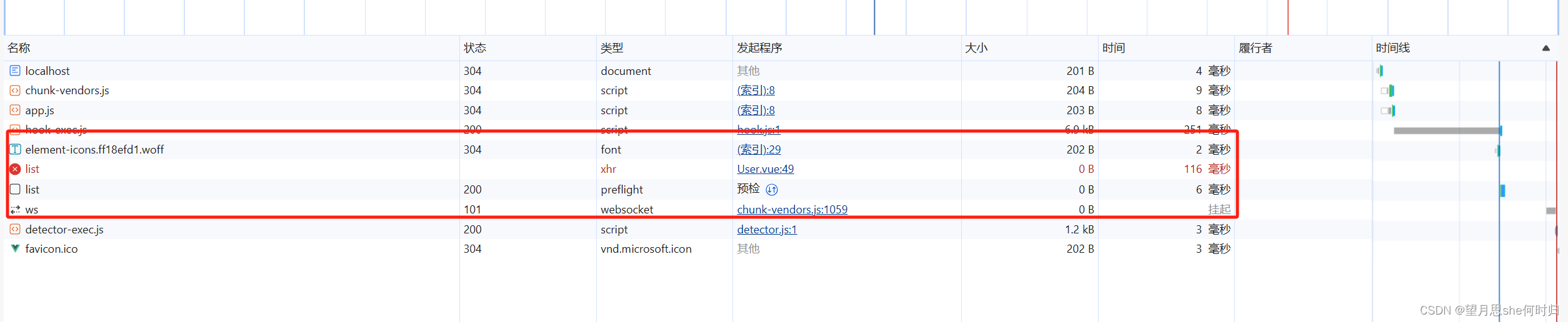Click the preflight link icon next to 预检

click(772, 190)
